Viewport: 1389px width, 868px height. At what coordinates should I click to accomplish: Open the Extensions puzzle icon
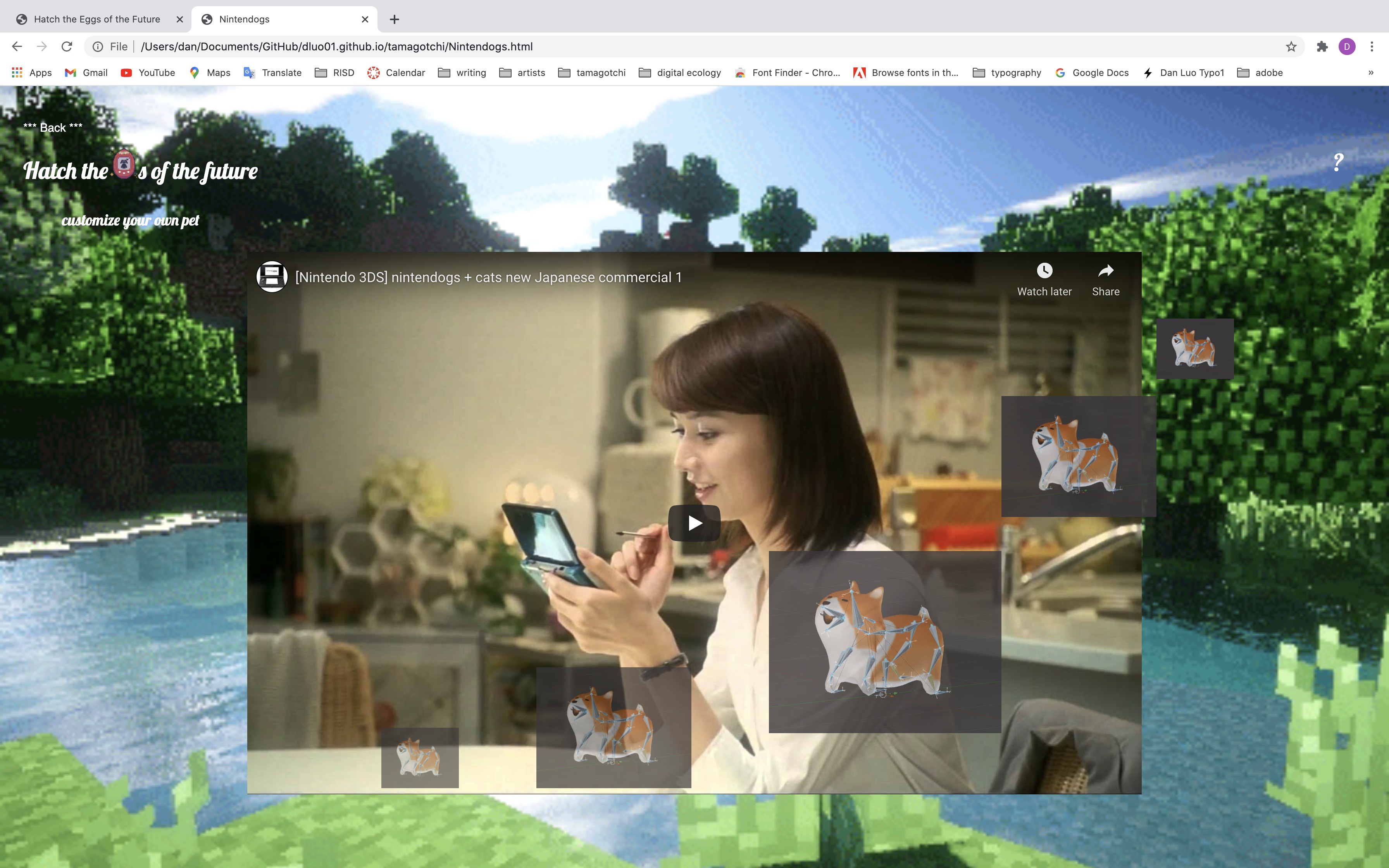(1322, 46)
